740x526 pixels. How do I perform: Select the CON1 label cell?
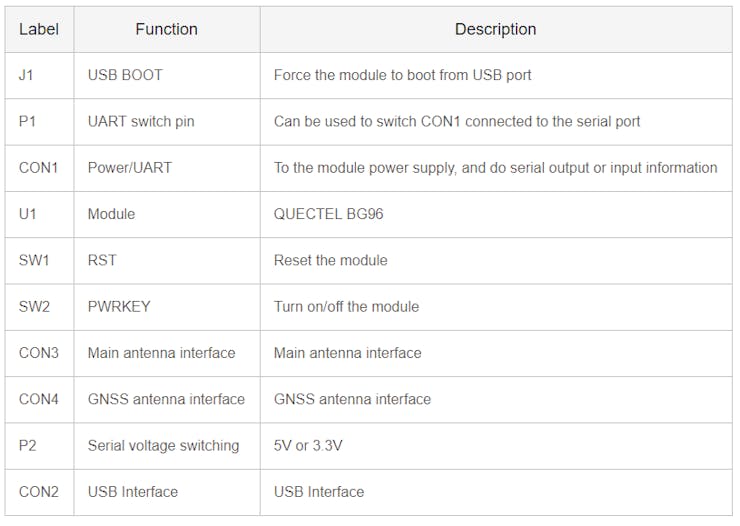pos(40,168)
